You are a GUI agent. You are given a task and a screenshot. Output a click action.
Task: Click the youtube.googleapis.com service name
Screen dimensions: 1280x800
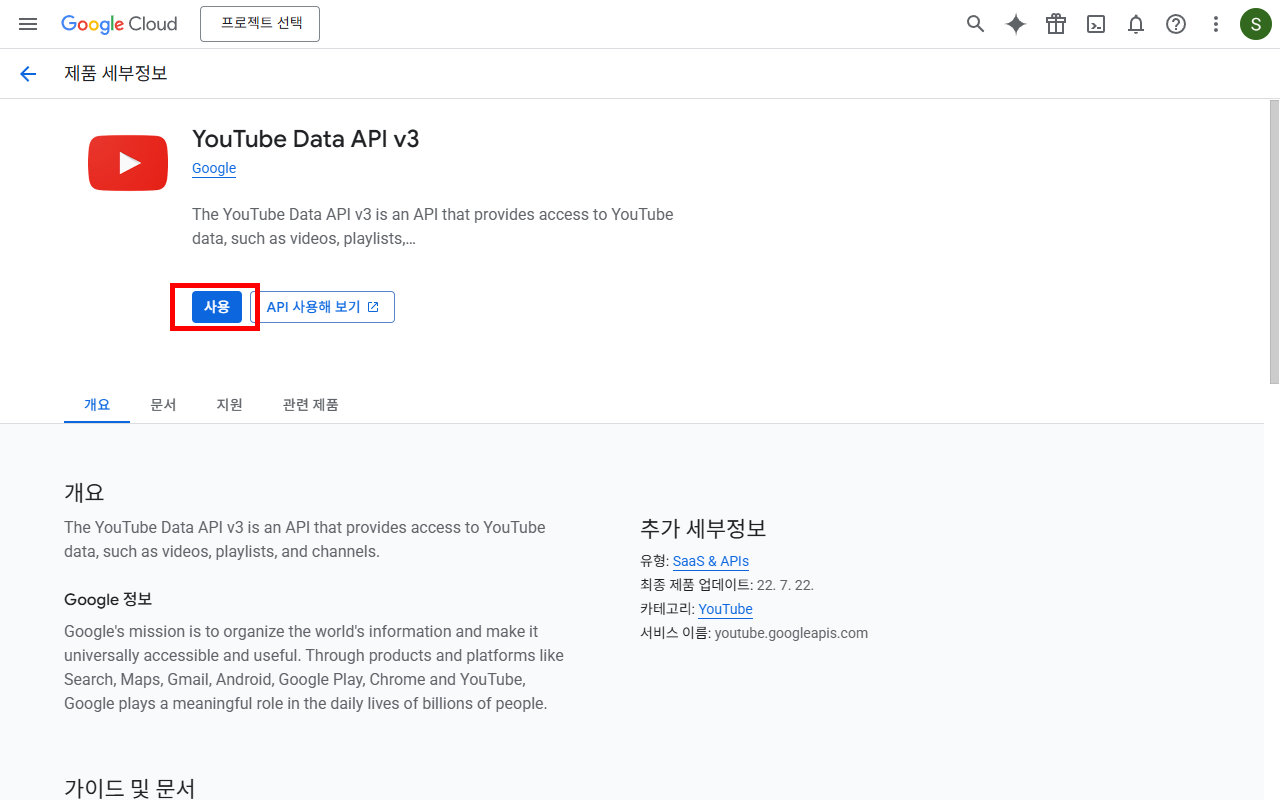pyautogui.click(x=791, y=633)
